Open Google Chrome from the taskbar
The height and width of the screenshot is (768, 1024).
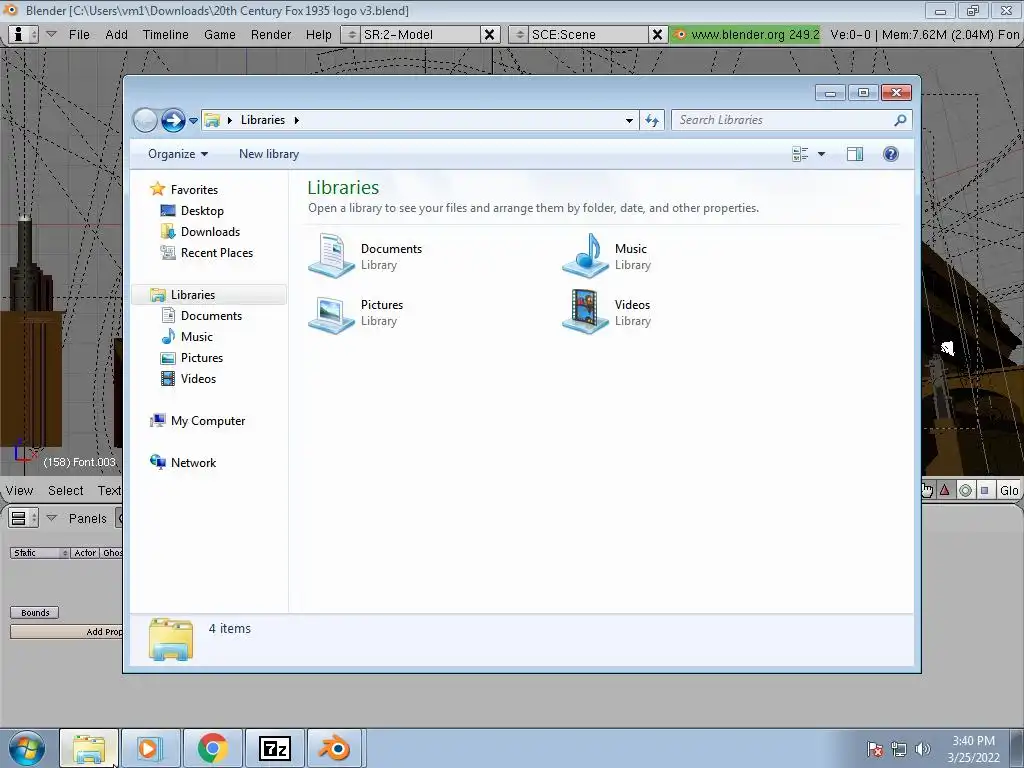pyautogui.click(x=212, y=748)
